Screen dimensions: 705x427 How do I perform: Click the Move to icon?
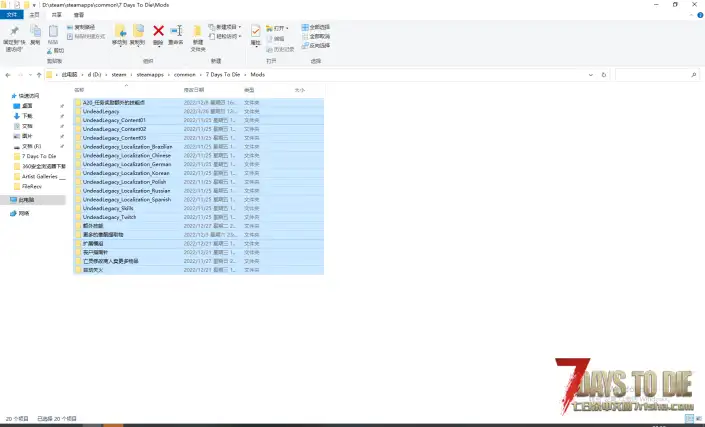pos(120,32)
